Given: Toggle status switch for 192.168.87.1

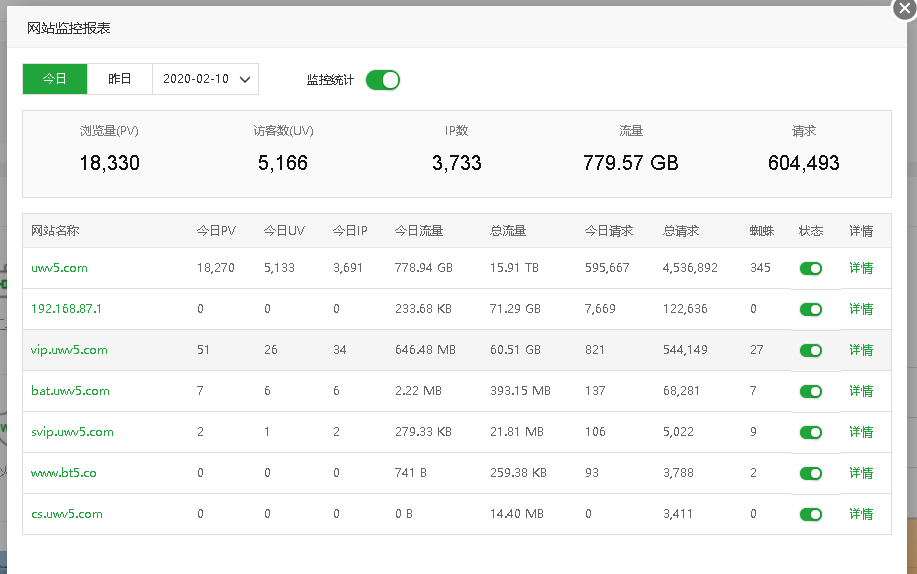Looking at the screenshot, I should point(810,310).
